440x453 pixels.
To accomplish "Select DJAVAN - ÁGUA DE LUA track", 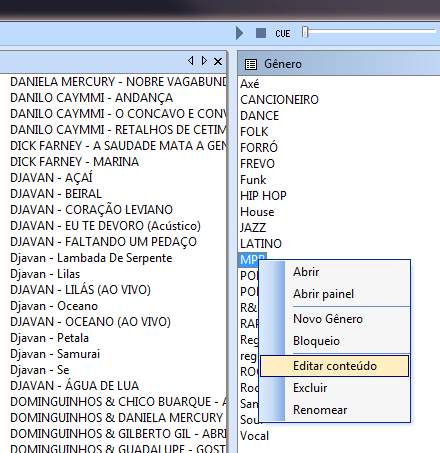I will coord(74,386).
